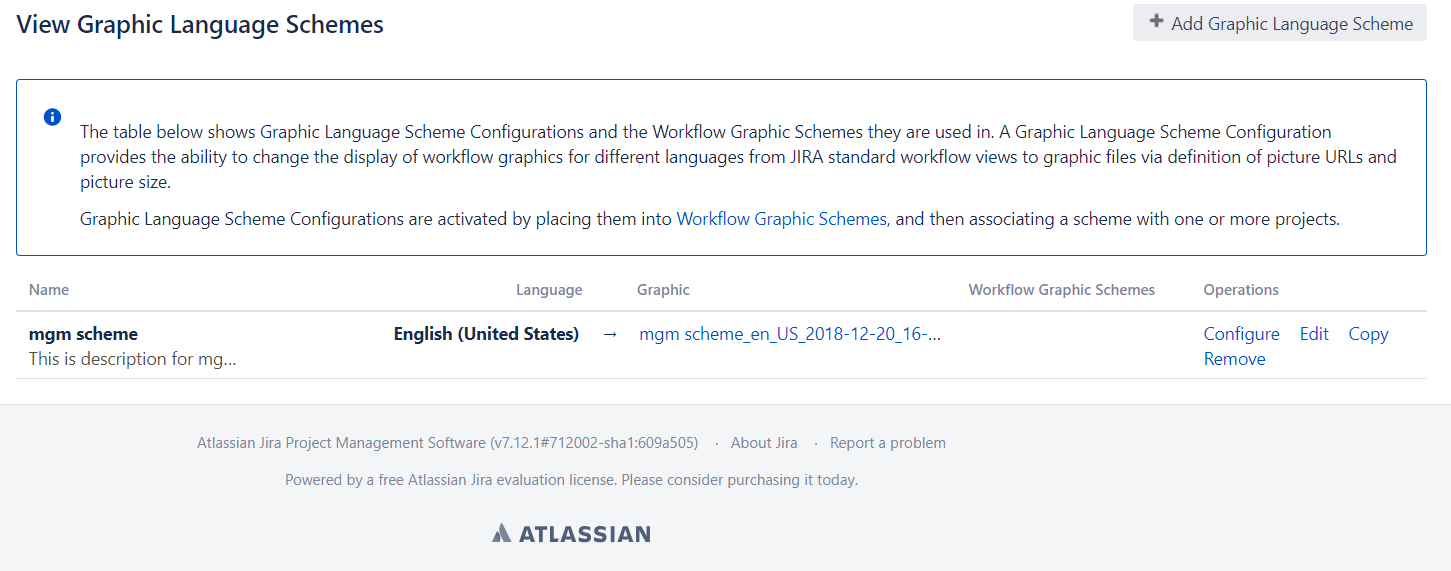
Task: Click the Add Graphic Language Scheme button
Action: point(1279,23)
